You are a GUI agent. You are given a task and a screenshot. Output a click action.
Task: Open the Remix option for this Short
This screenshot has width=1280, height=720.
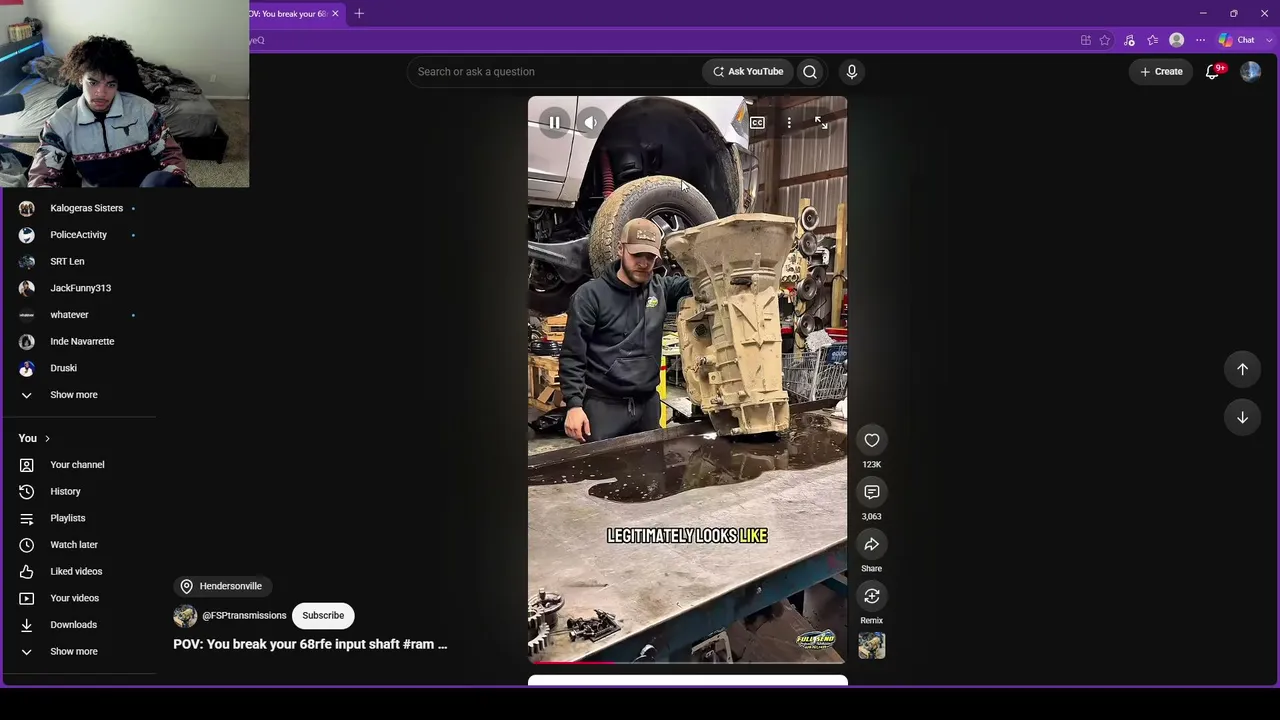click(872, 596)
